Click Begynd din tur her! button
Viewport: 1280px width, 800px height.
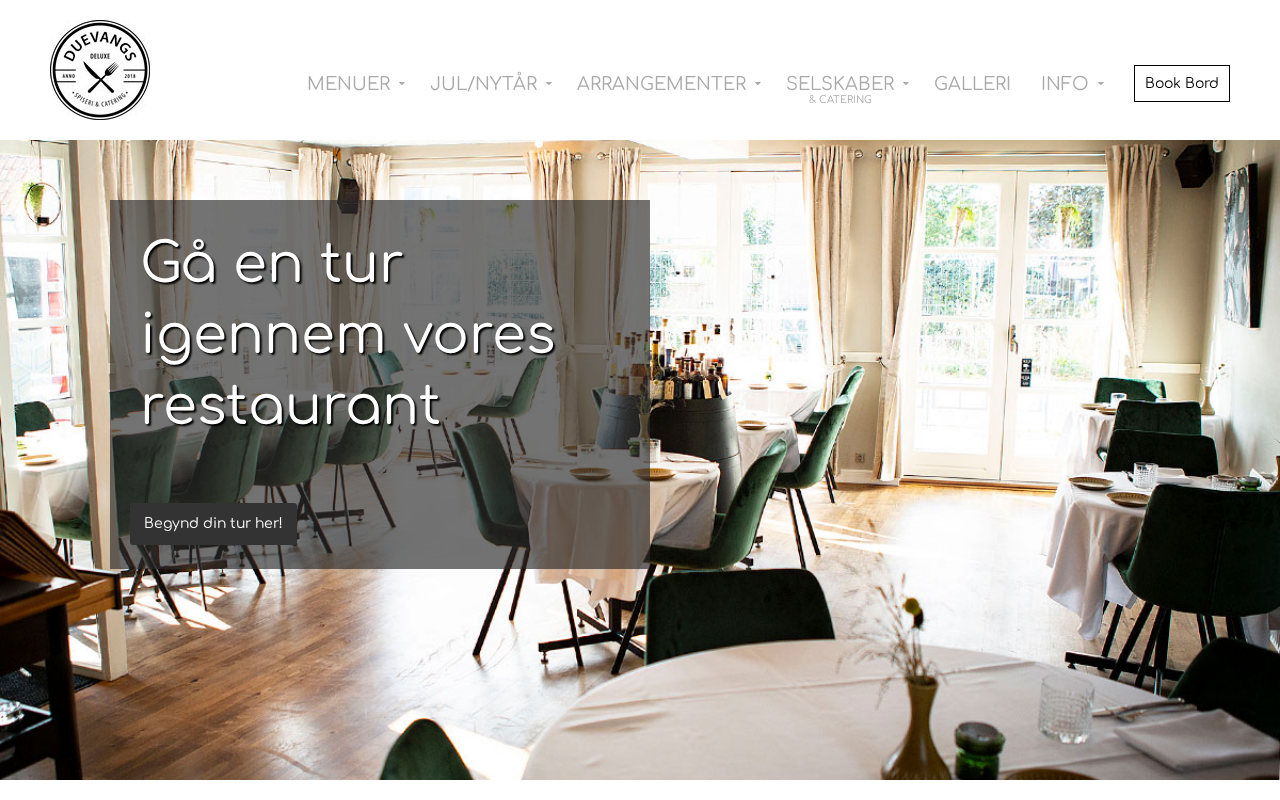pyautogui.click(x=213, y=524)
